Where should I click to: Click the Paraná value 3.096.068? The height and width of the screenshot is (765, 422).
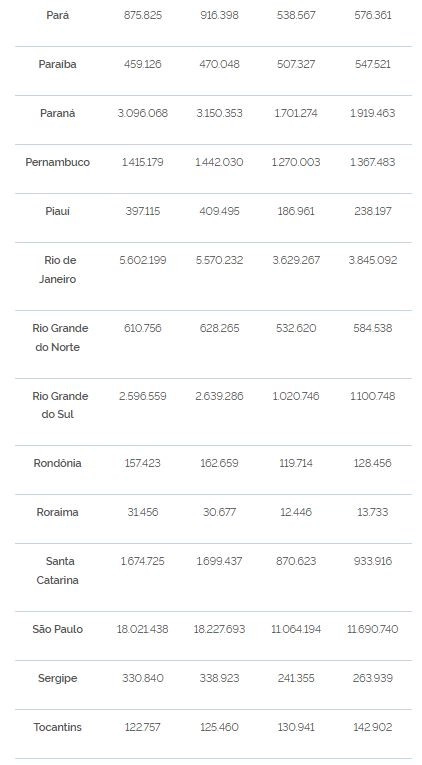coord(142,113)
